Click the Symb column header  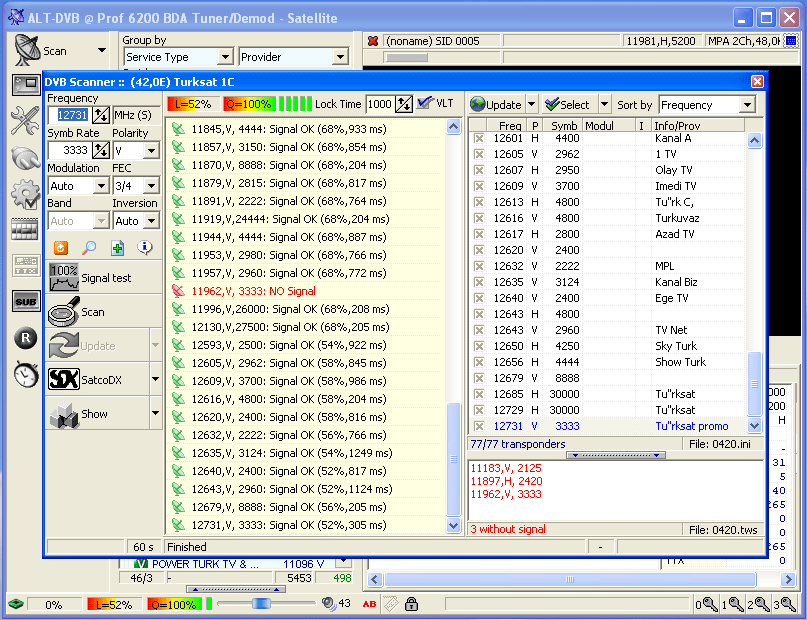click(x=561, y=126)
